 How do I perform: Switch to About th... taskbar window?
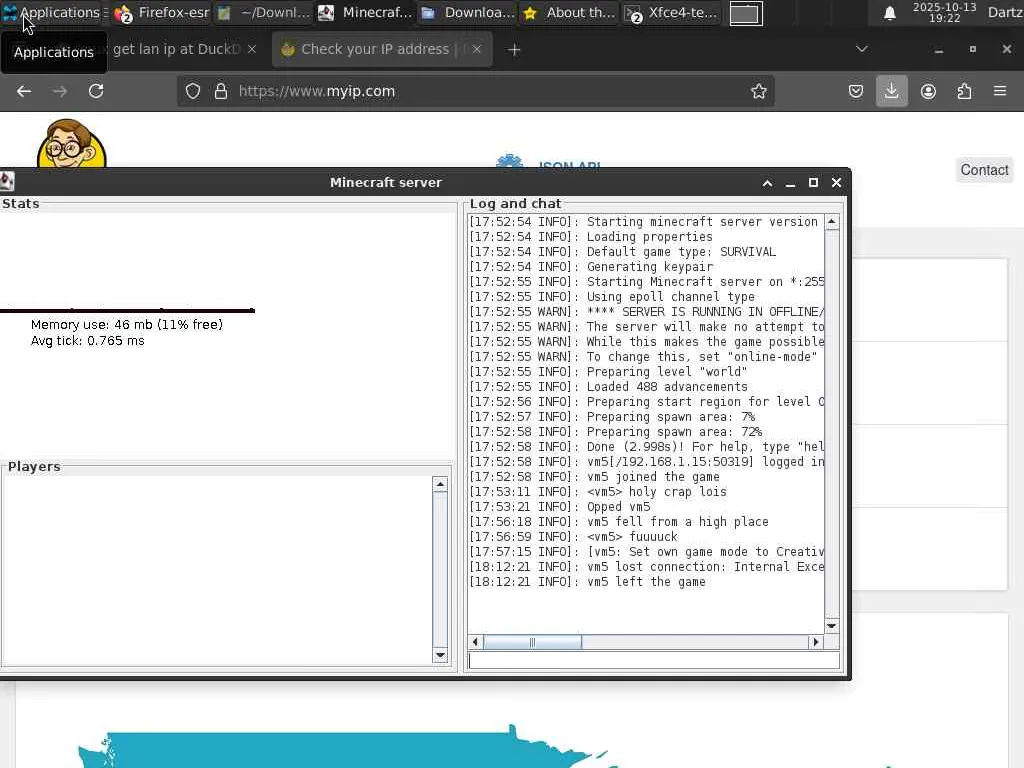click(x=569, y=12)
